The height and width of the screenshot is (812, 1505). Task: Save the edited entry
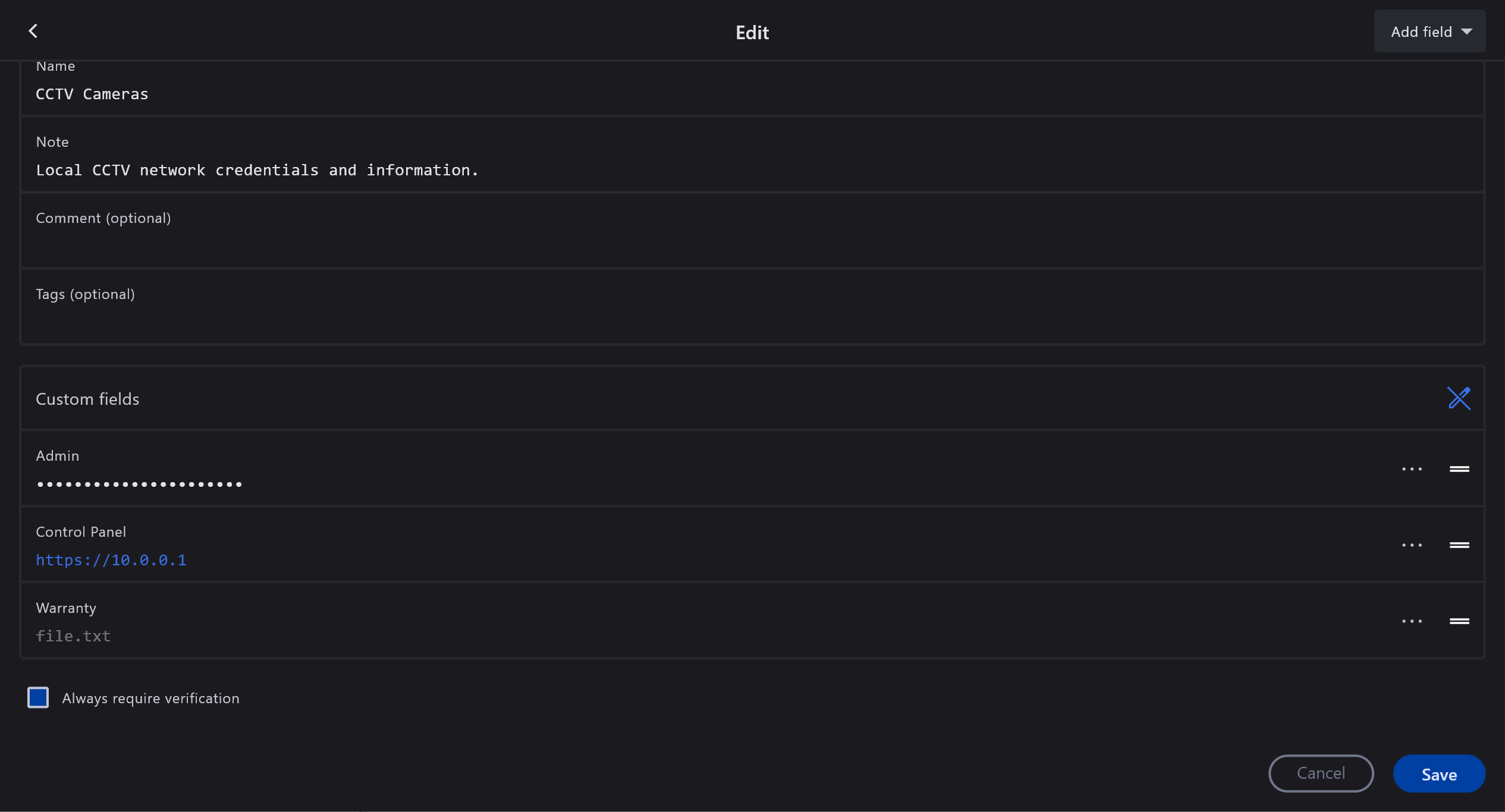pos(1438,774)
